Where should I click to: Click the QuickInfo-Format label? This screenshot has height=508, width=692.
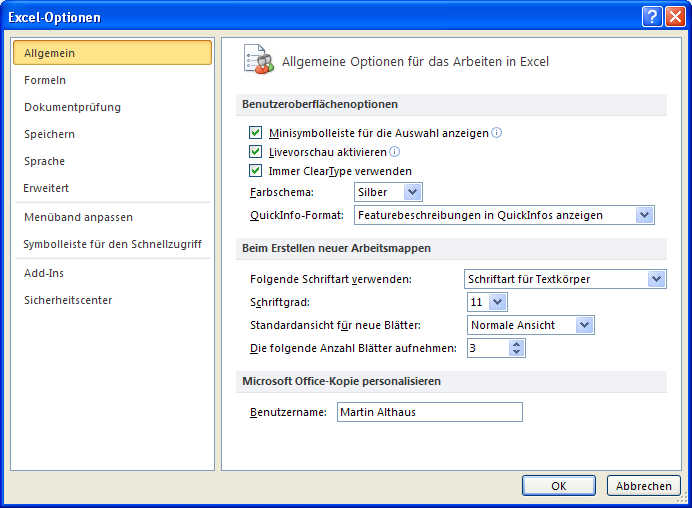pyautogui.click(x=297, y=215)
